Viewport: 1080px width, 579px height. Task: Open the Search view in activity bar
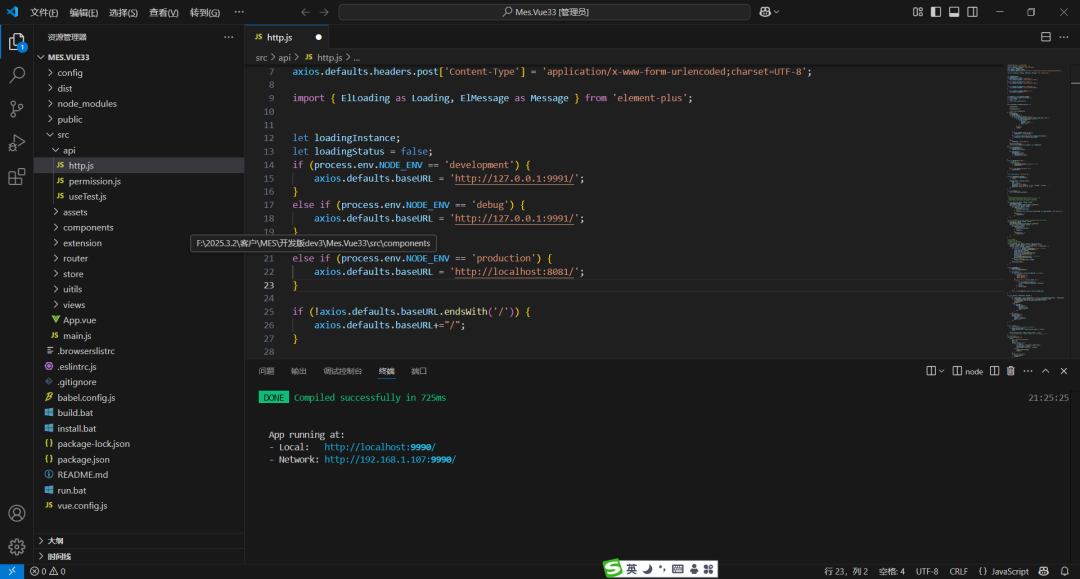[x=17, y=75]
